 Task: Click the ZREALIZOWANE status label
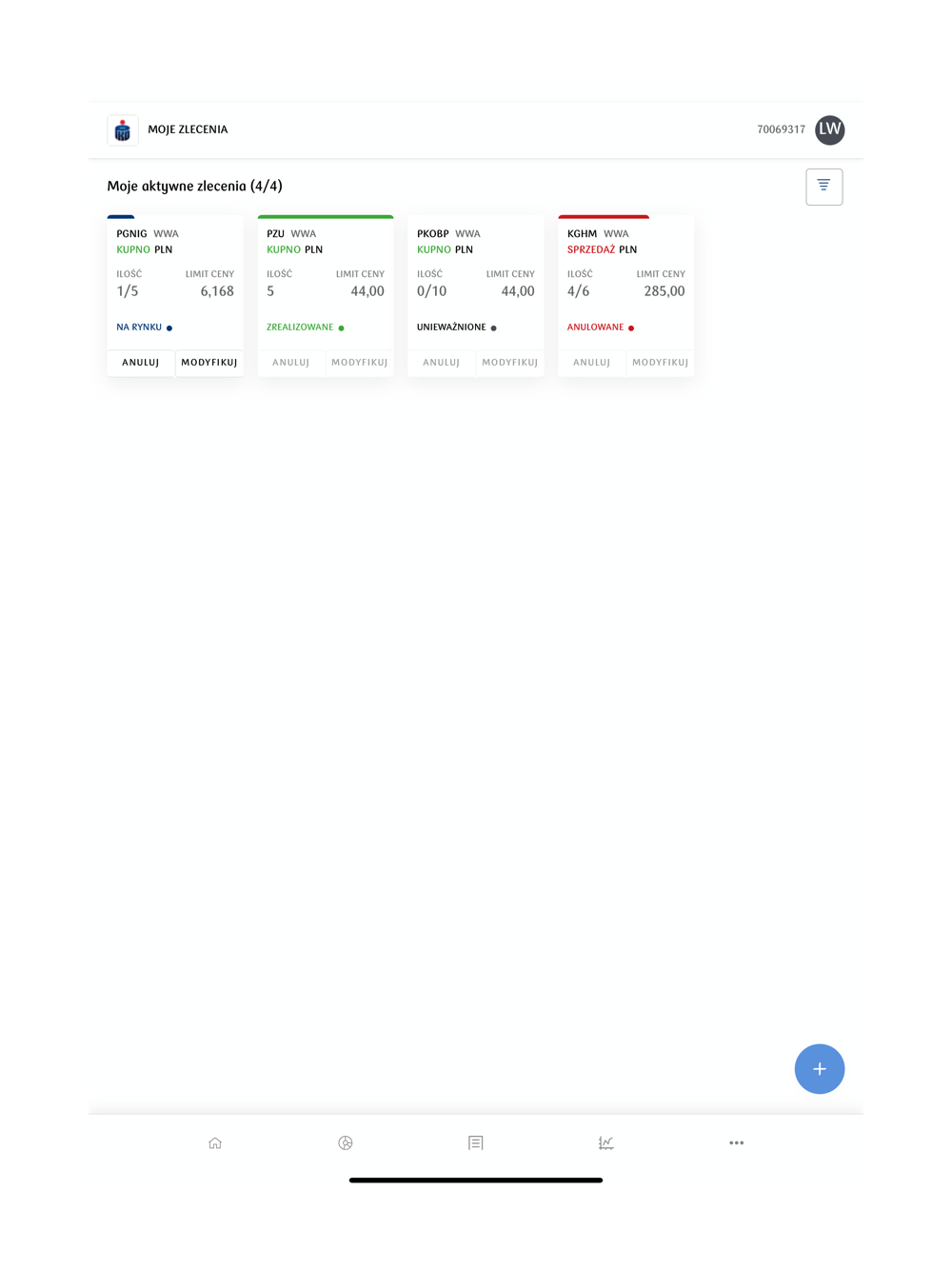coord(300,327)
